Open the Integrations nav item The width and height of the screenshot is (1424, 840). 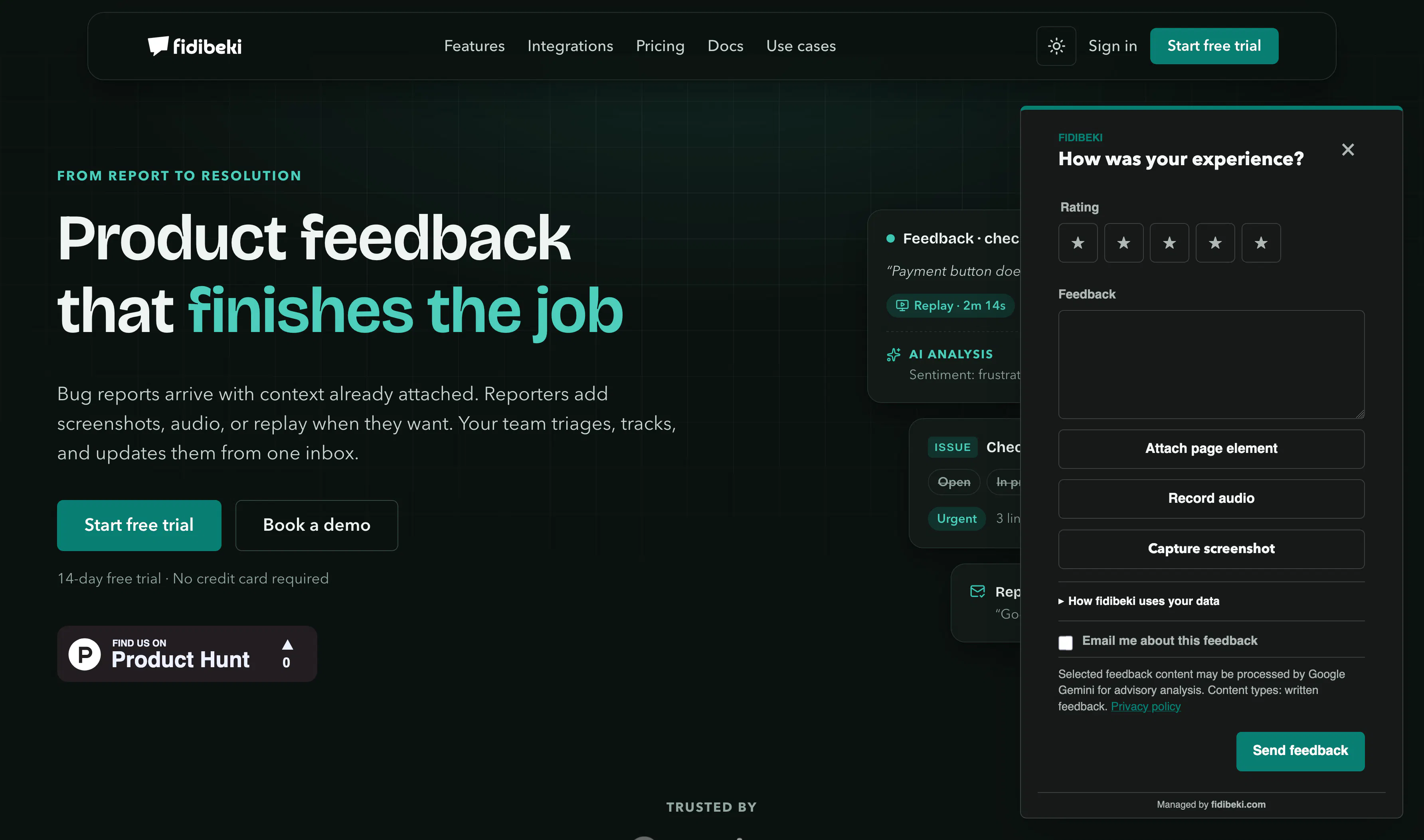coord(570,46)
